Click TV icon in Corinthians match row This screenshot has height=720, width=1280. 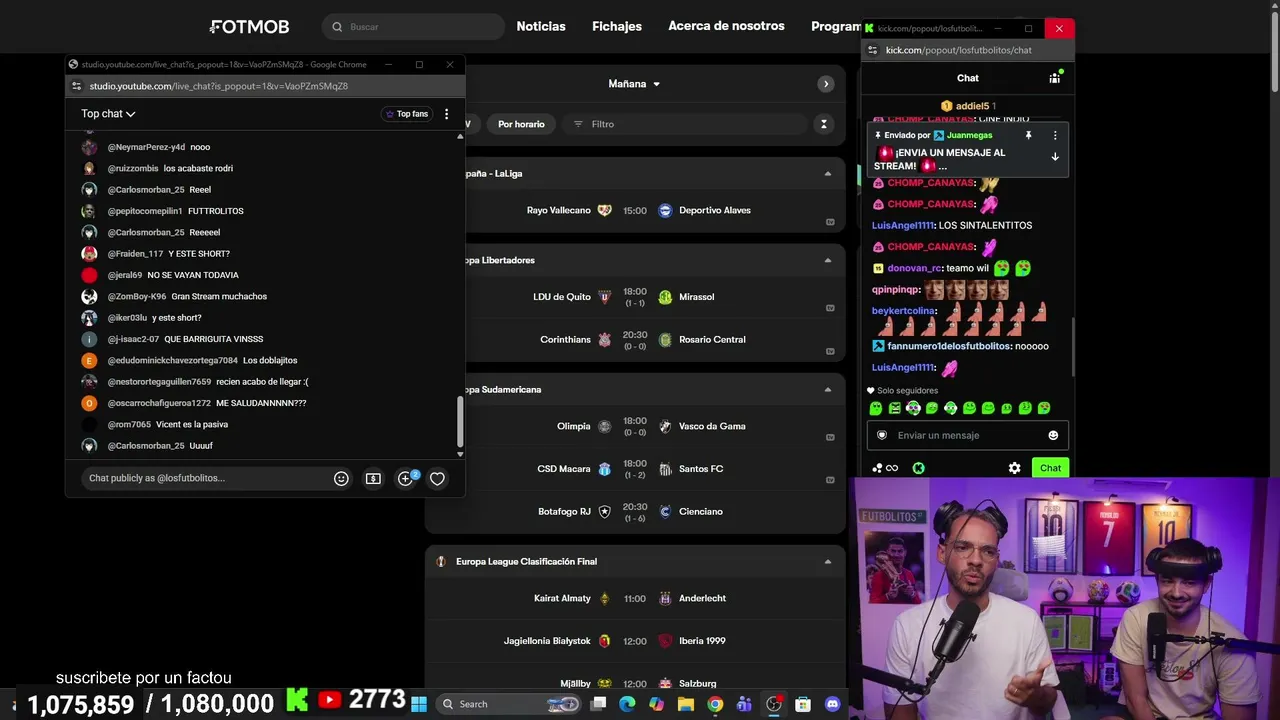tap(830, 351)
